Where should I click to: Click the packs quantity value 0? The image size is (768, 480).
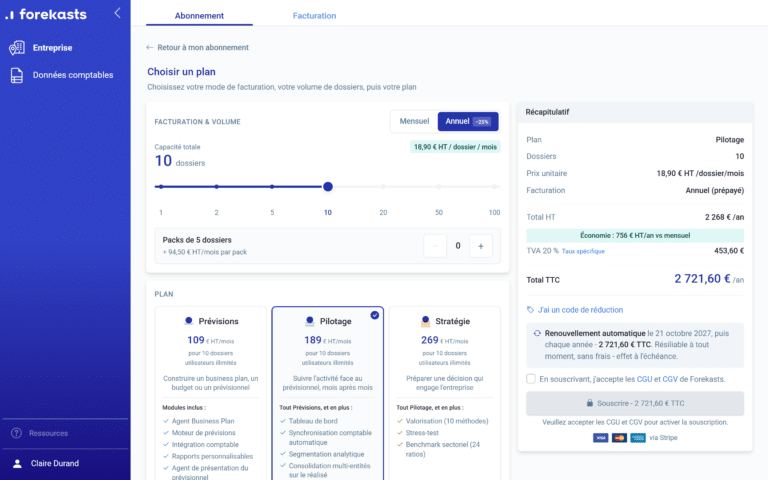(458, 246)
